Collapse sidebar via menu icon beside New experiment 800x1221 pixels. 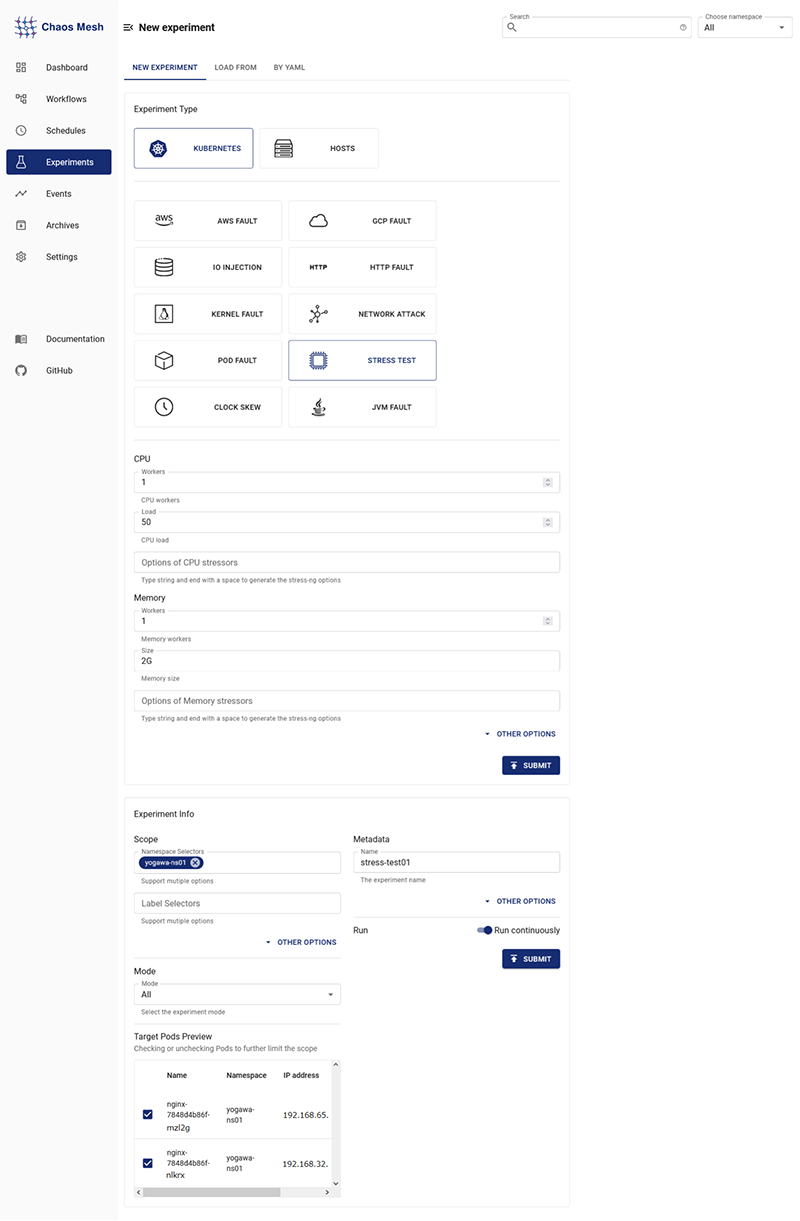pos(128,27)
